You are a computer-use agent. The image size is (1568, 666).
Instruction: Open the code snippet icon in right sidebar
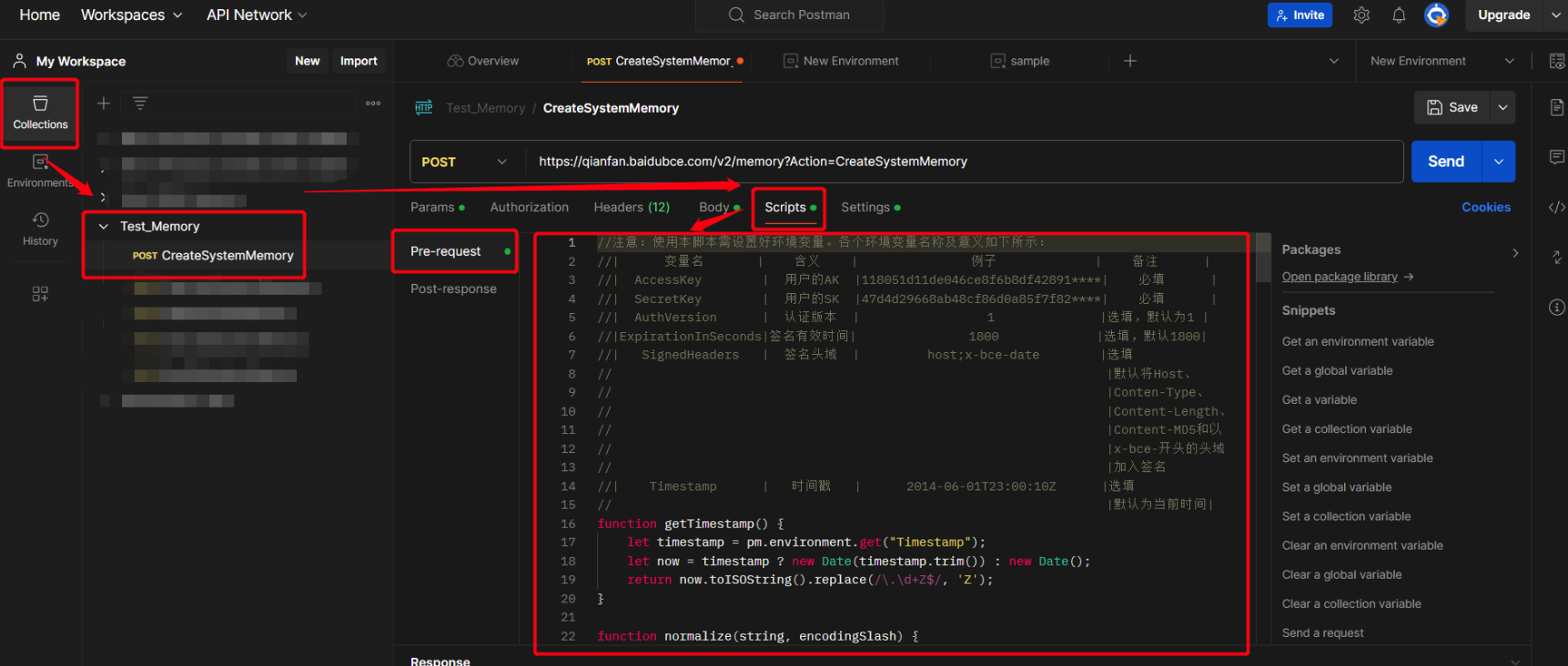click(1557, 207)
